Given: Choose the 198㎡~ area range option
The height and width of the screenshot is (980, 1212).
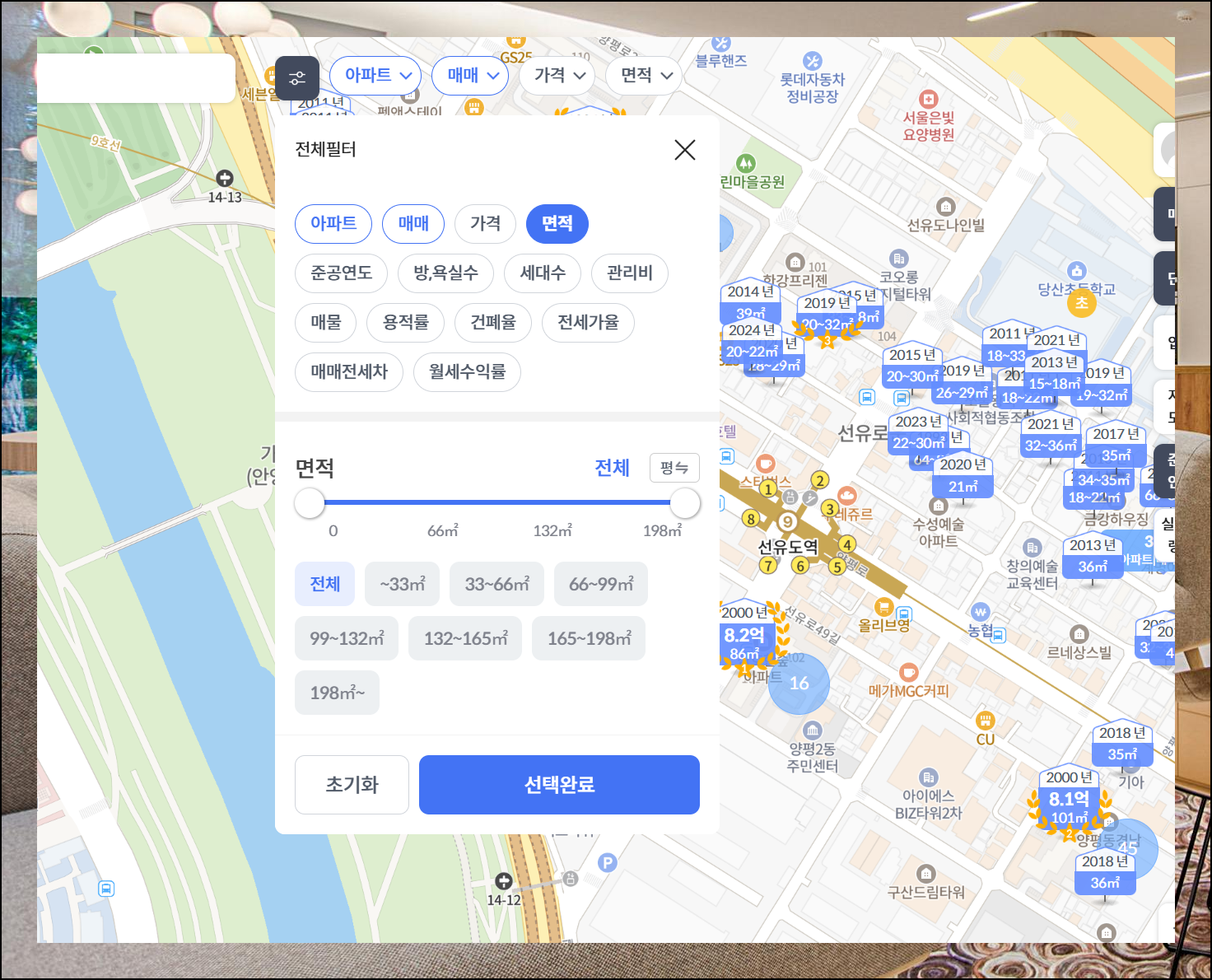Looking at the screenshot, I should [337, 693].
